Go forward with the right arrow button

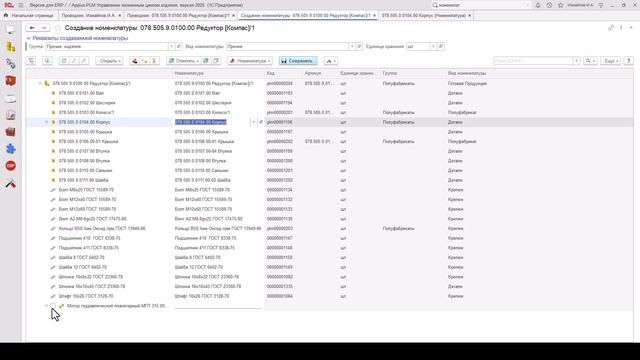[44, 28]
